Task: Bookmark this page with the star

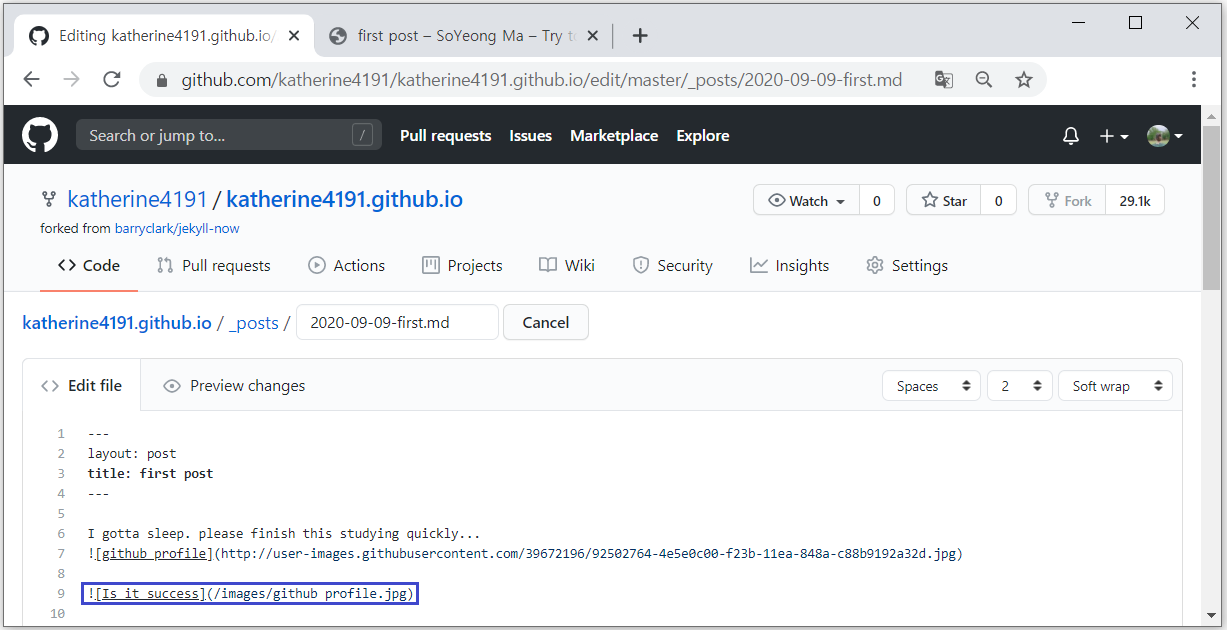Action: coord(1024,79)
